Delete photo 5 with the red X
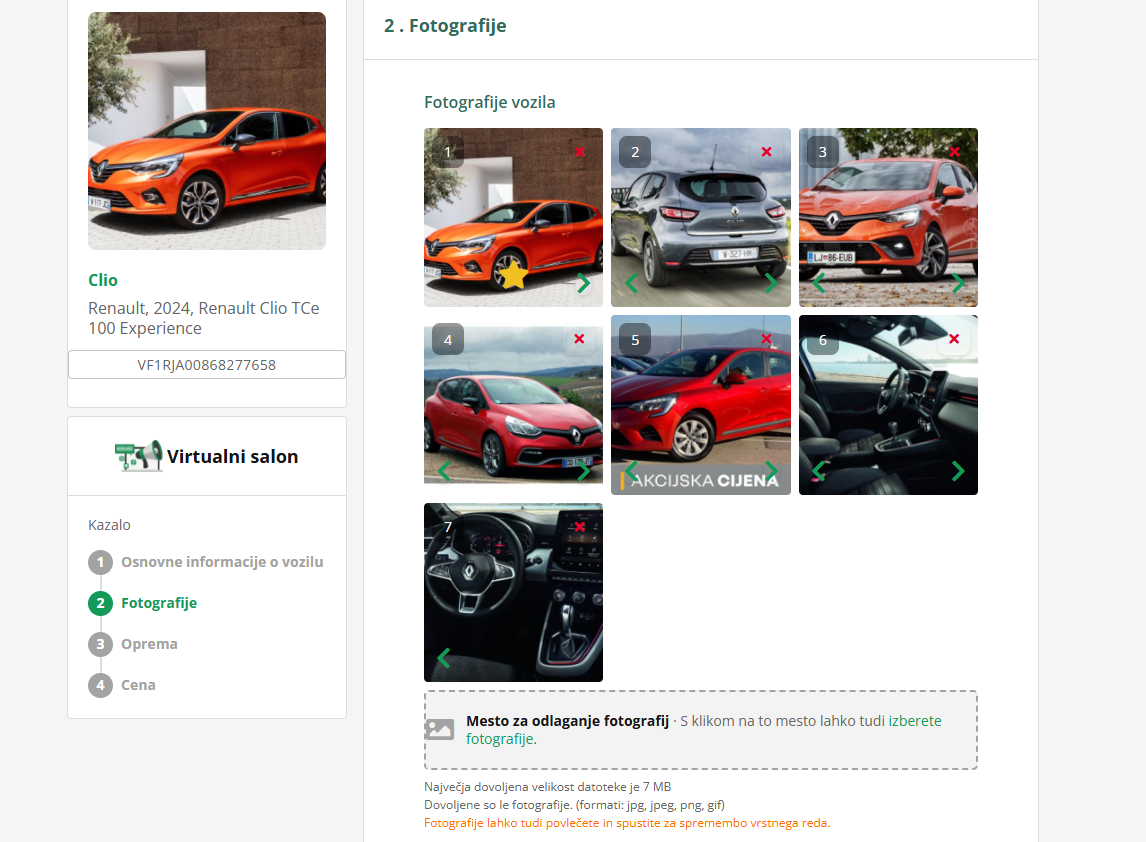The height and width of the screenshot is (842, 1146). pos(767,339)
